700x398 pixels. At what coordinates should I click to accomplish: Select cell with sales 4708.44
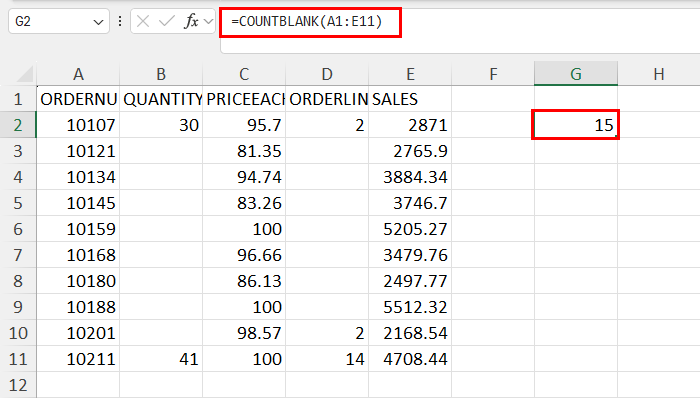pyautogui.click(x=410, y=359)
